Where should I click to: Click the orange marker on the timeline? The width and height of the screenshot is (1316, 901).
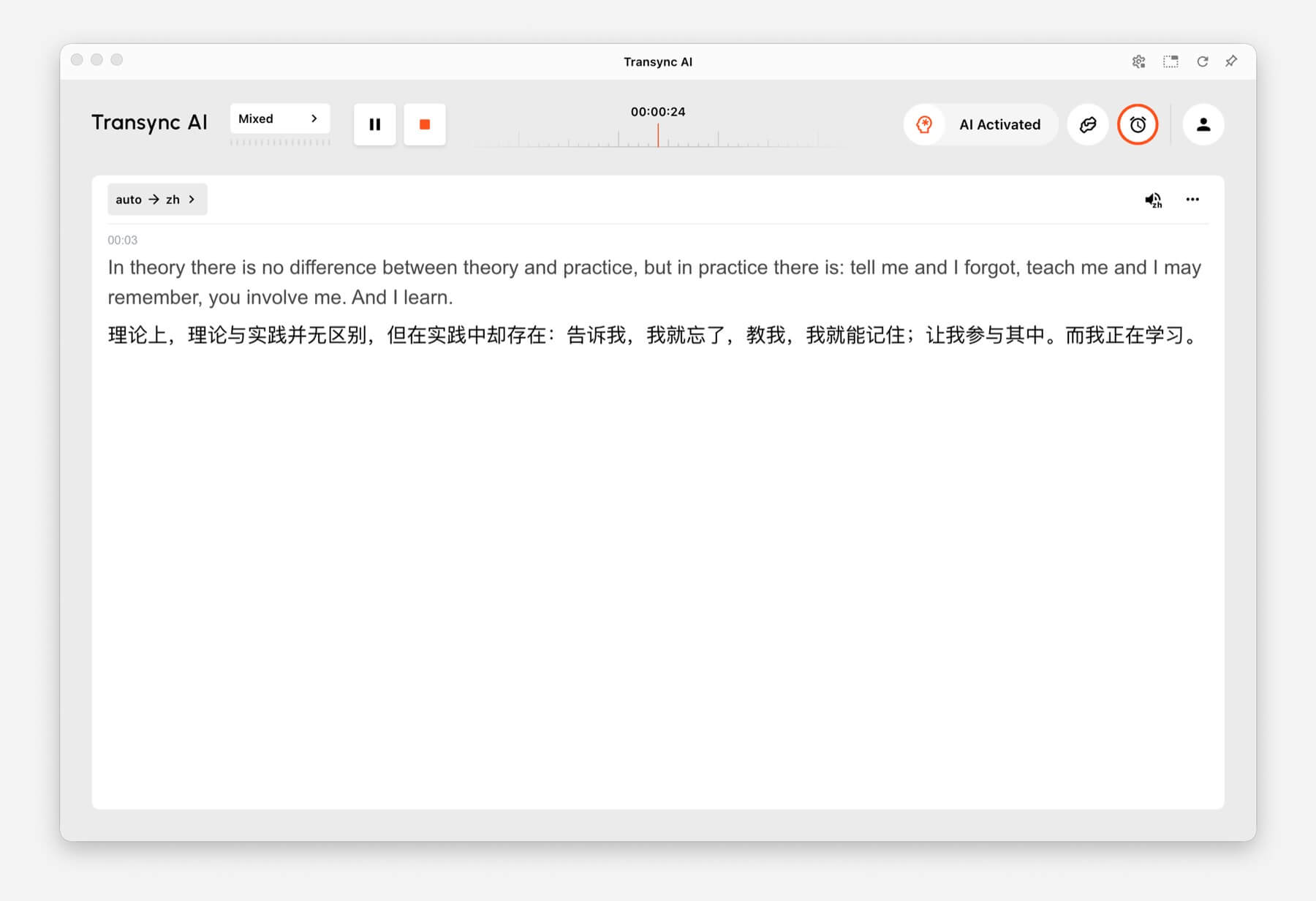pos(658,135)
